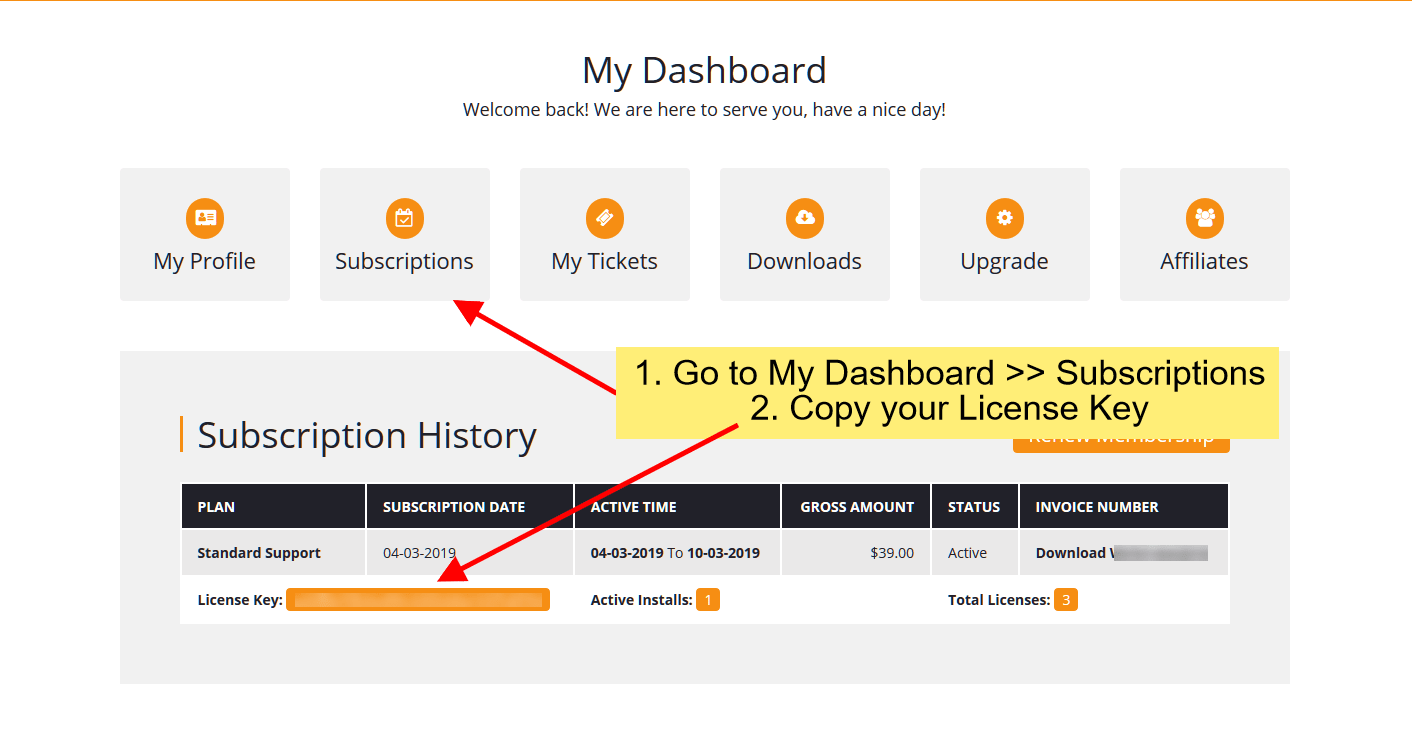
Task: Click the Active status cell
Action: [975, 553]
